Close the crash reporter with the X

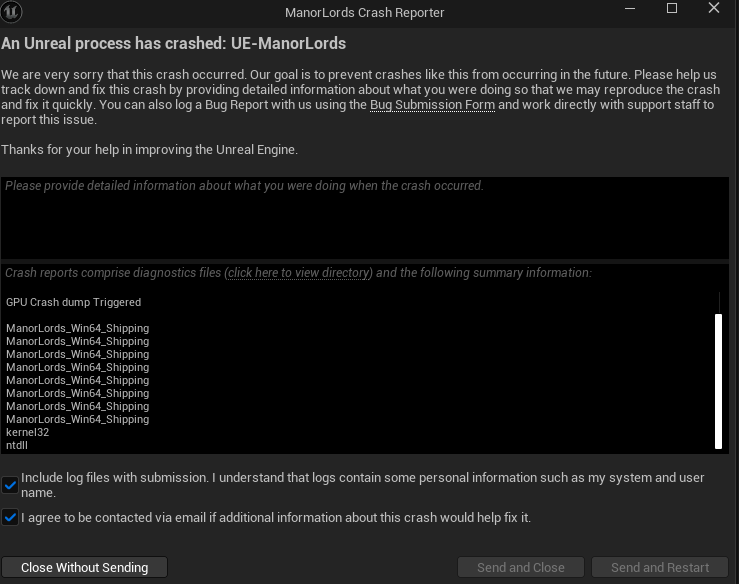coord(714,9)
